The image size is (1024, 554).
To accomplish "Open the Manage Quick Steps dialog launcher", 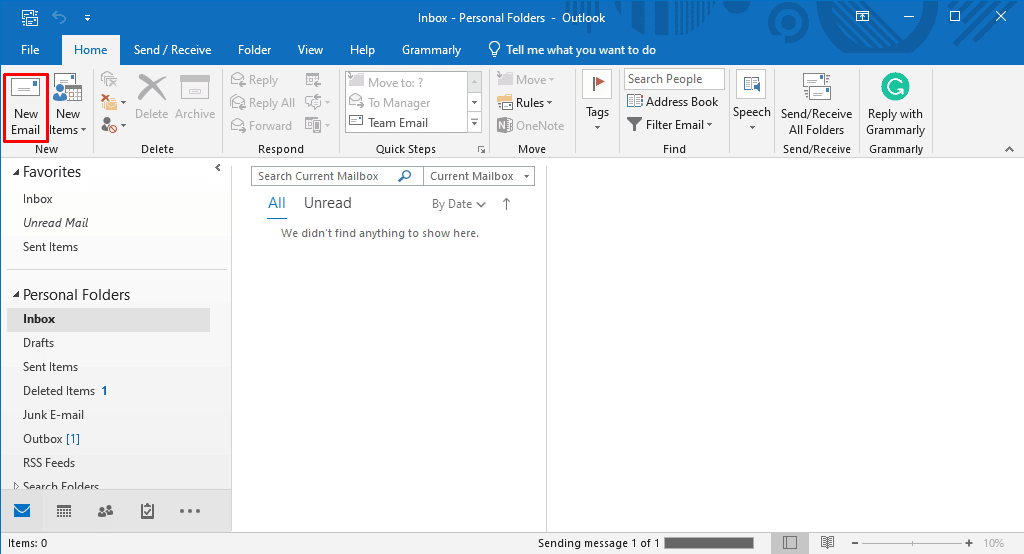I will tap(481, 150).
